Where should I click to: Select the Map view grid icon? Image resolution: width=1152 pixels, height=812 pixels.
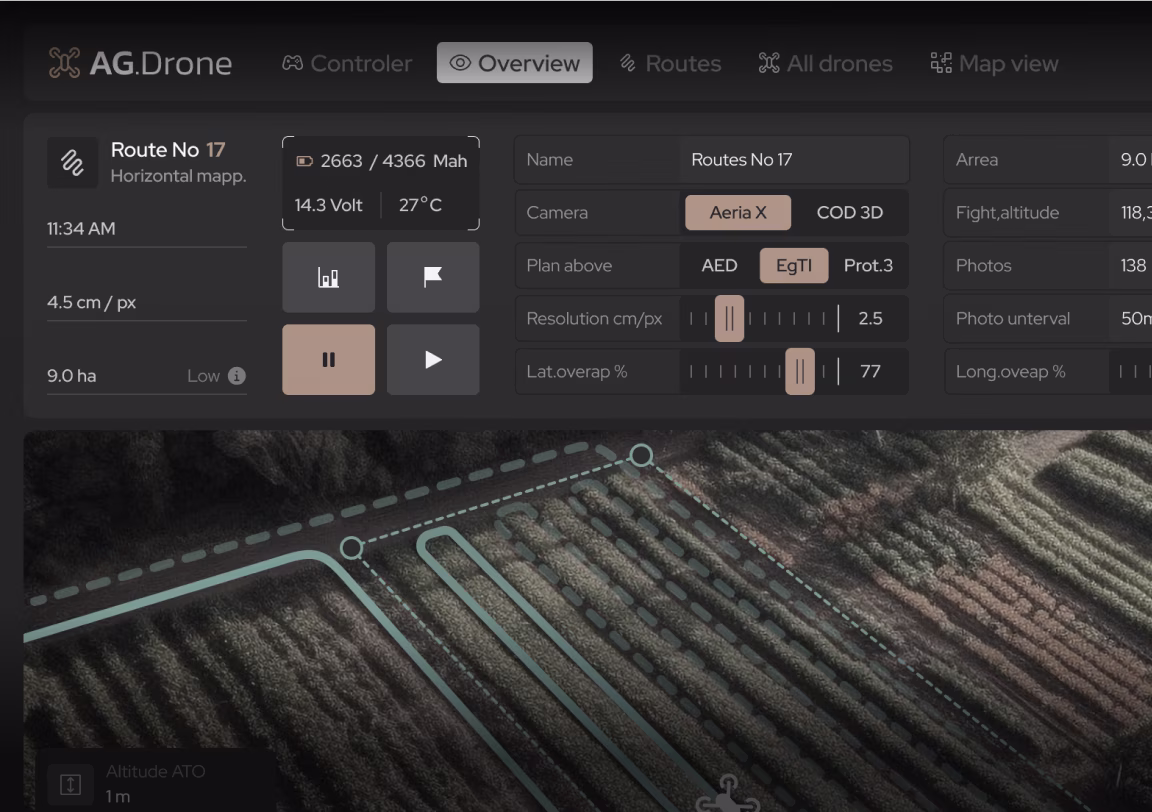pos(941,63)
